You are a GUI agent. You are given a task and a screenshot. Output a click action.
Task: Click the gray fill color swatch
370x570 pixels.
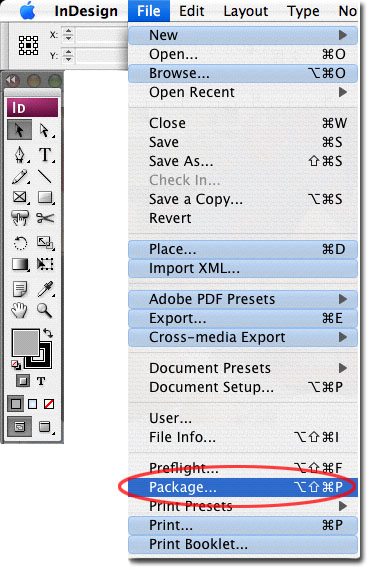25,342
